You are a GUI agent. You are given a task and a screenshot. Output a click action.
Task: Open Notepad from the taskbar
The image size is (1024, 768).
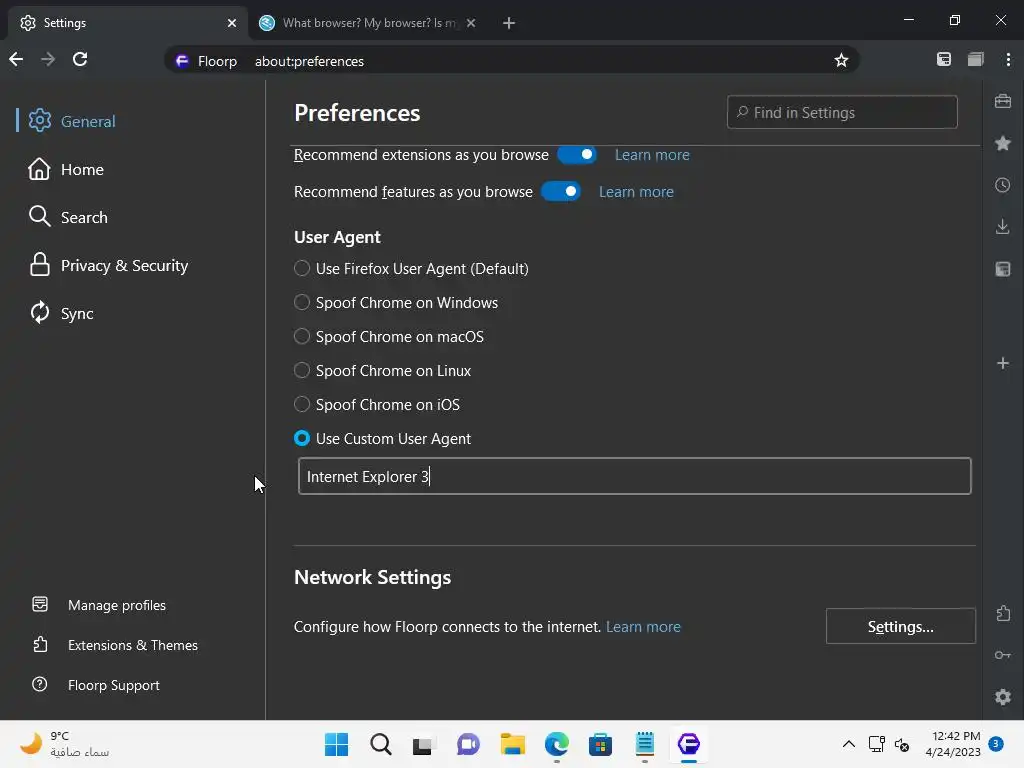click(x=645, y=744)
